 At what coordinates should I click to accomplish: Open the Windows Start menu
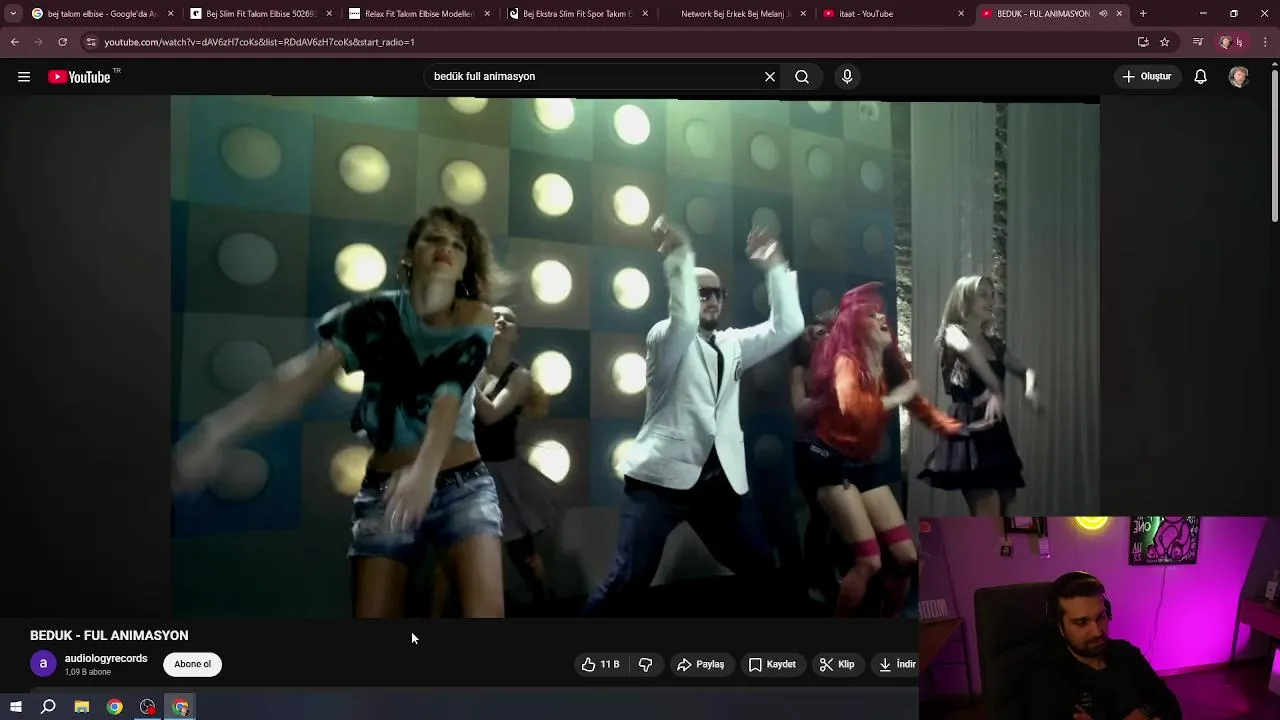15,707
